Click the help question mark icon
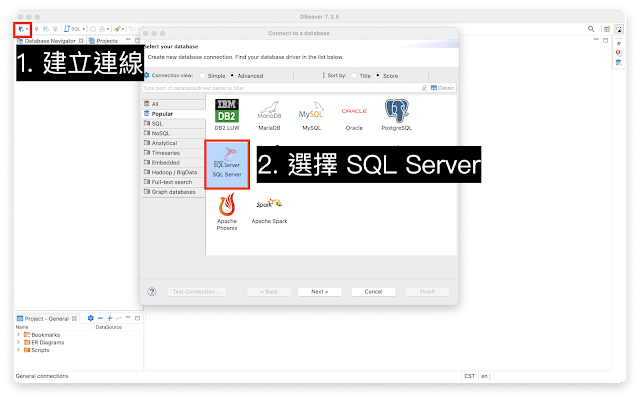 [152, 292]
